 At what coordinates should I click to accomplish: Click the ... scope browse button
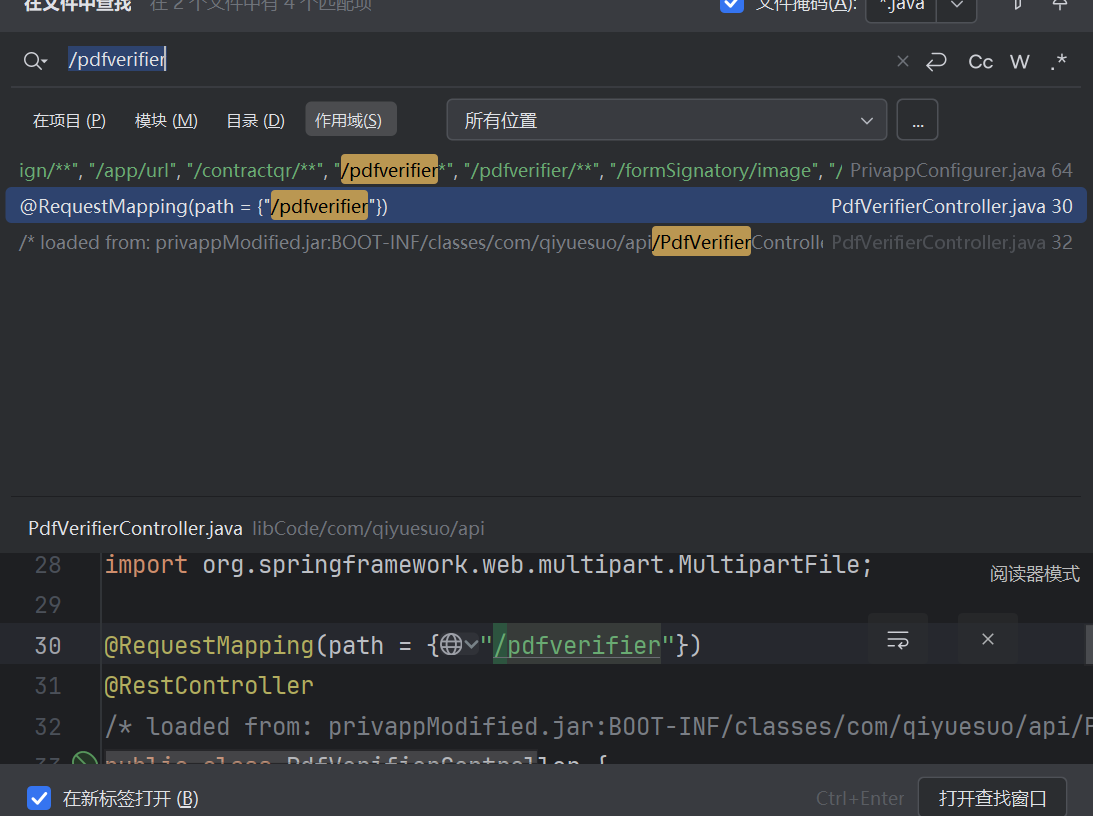(917, 121)
